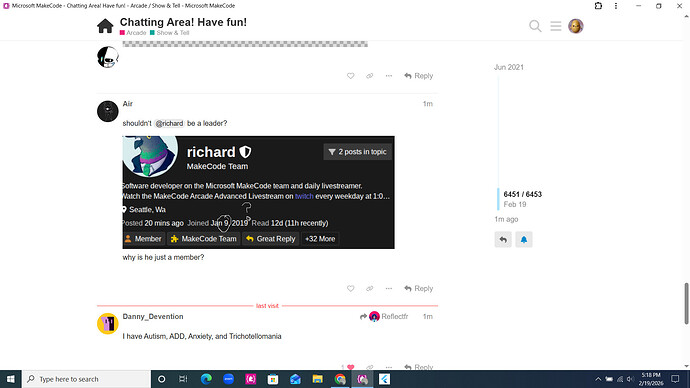Open File Explorer from taskbar
Screen dimensions: 690x388
(x=317, y=379)
